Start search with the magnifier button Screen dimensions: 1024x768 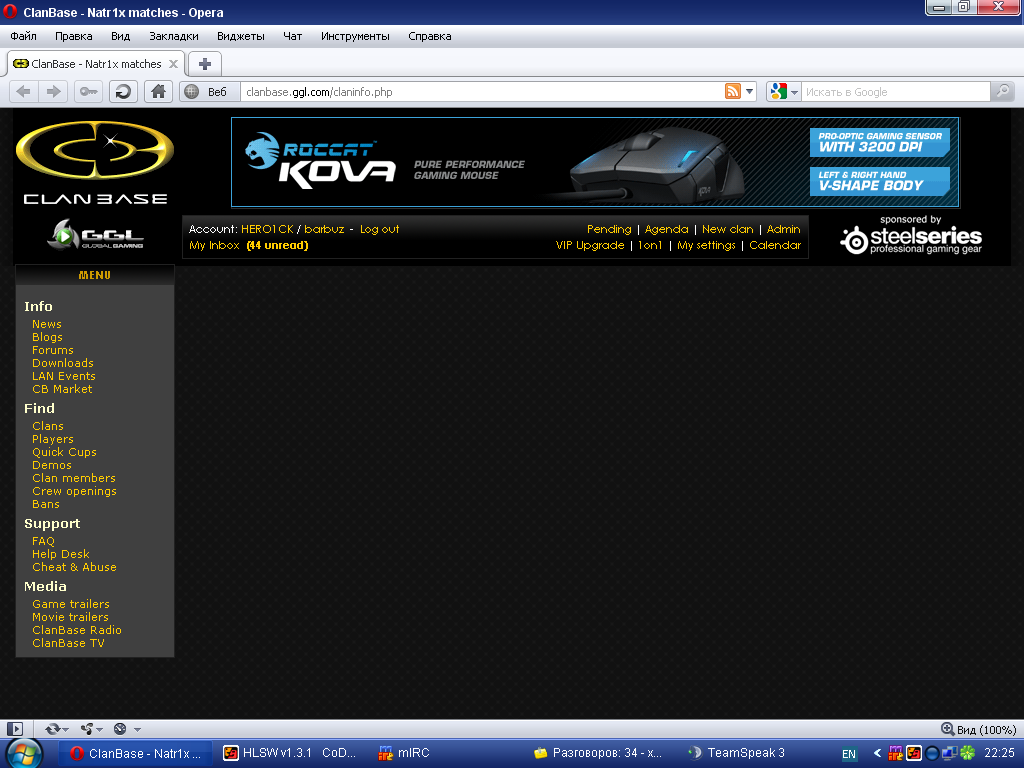(1002, 91)
